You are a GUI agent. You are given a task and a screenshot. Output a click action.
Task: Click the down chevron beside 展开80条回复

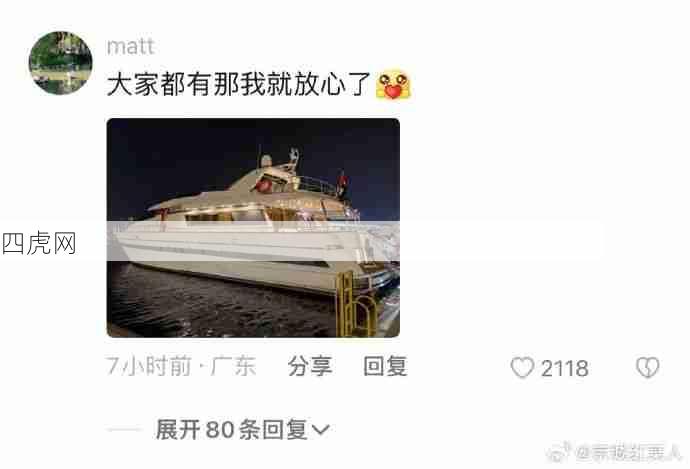[320, 429]
